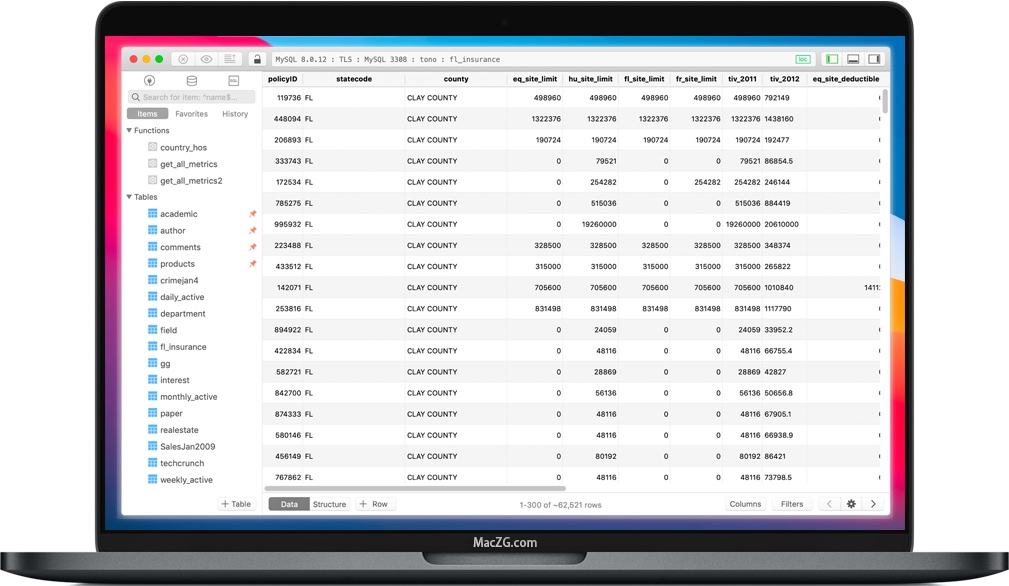
Task: Click the 'loc' localhost badge in the titlebar
Action: point(803,59)
